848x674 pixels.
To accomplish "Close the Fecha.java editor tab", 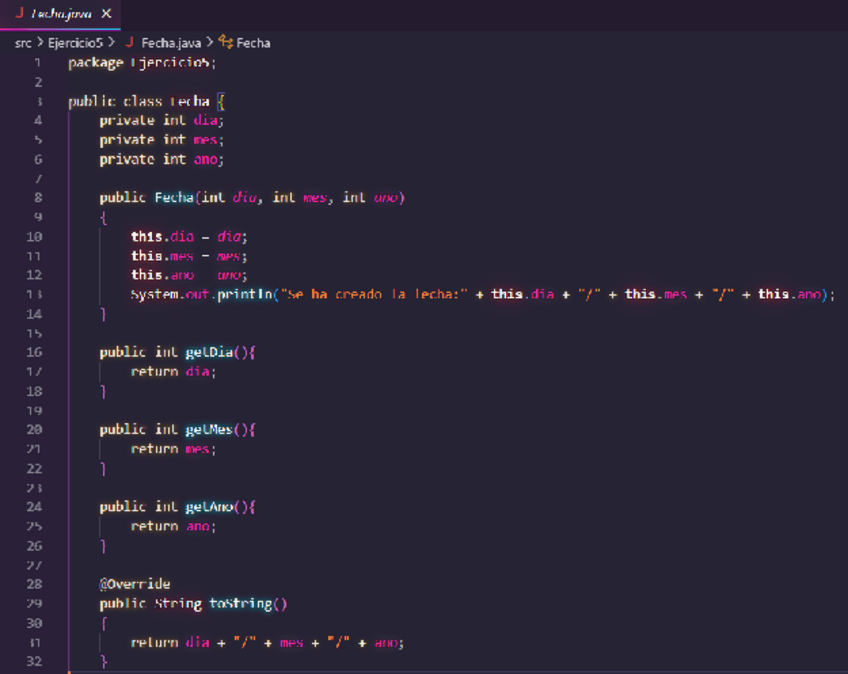I will (107, 14).
